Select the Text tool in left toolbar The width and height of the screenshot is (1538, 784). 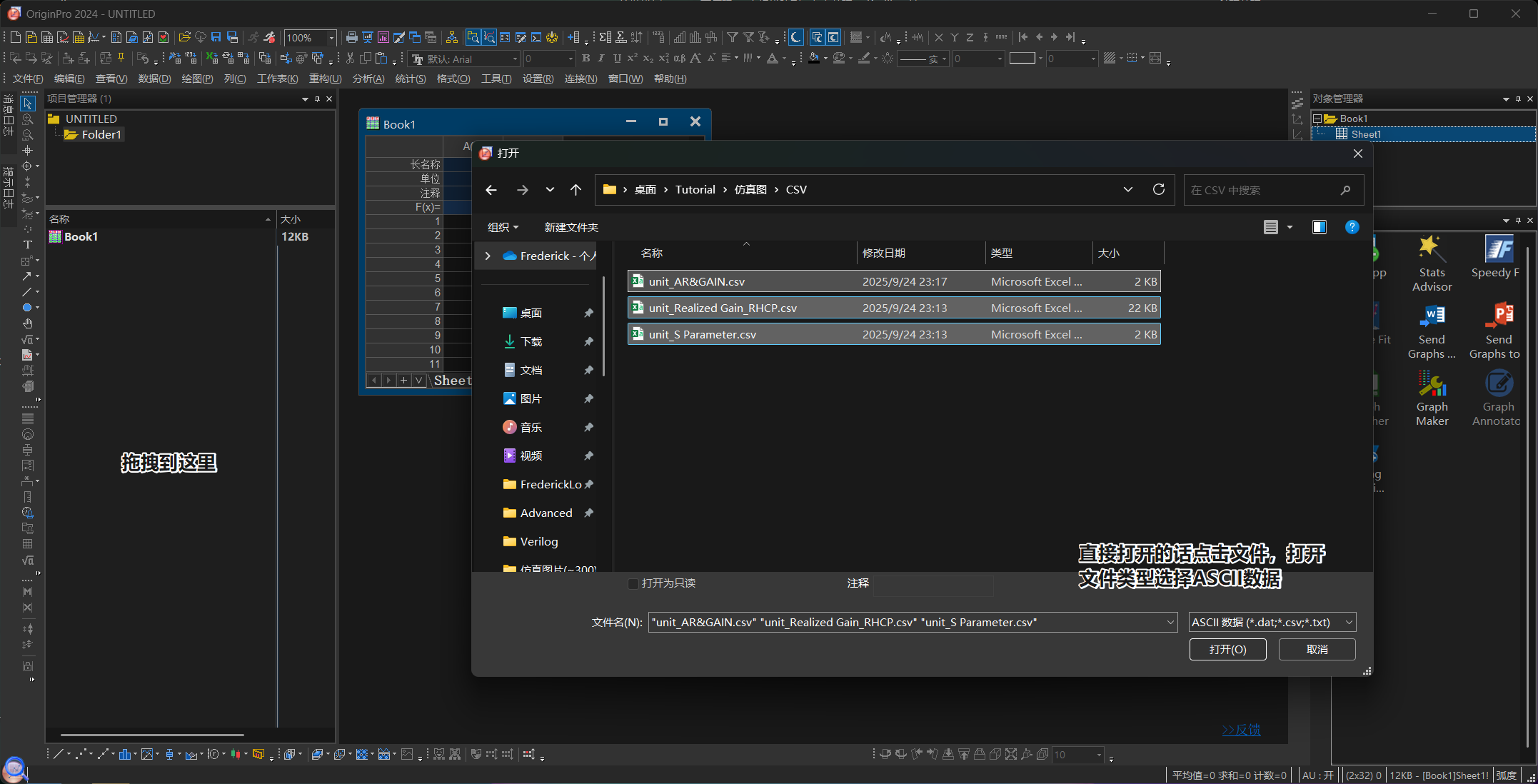27,244
